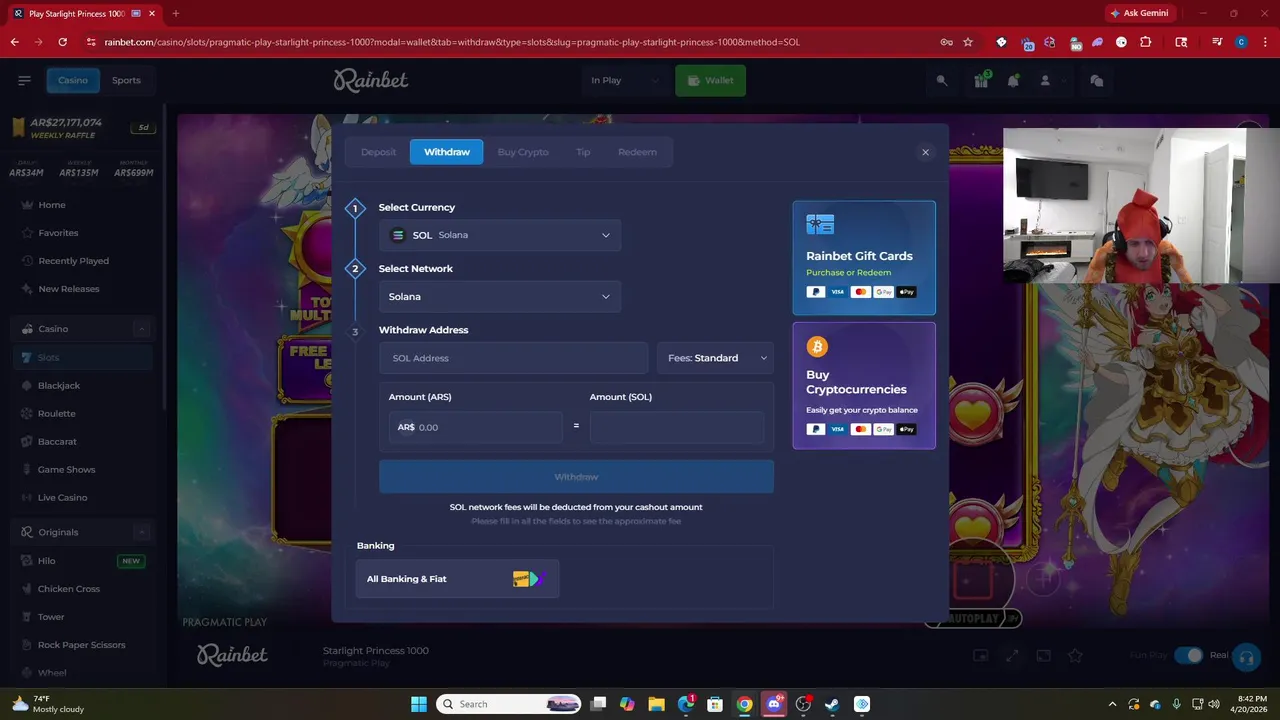Viewport: 1280px width, 720px height.
Task: Open the rewards gift icon with badge
Action: coord(981,80)
